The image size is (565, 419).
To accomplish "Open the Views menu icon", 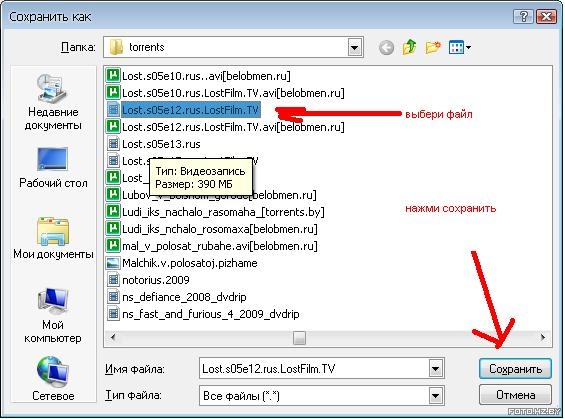I will point(459,47).
